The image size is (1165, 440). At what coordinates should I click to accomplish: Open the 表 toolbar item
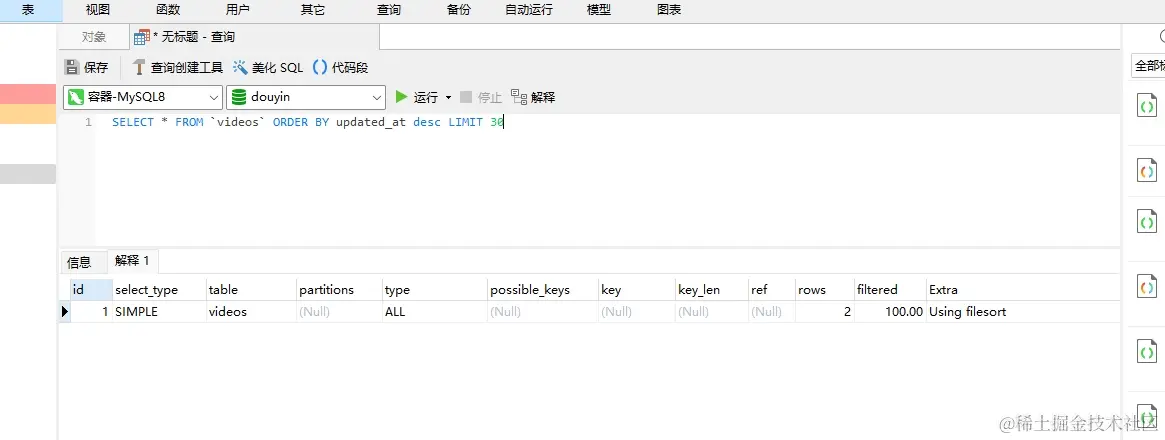pyautogui.click(x=27, y=10)
